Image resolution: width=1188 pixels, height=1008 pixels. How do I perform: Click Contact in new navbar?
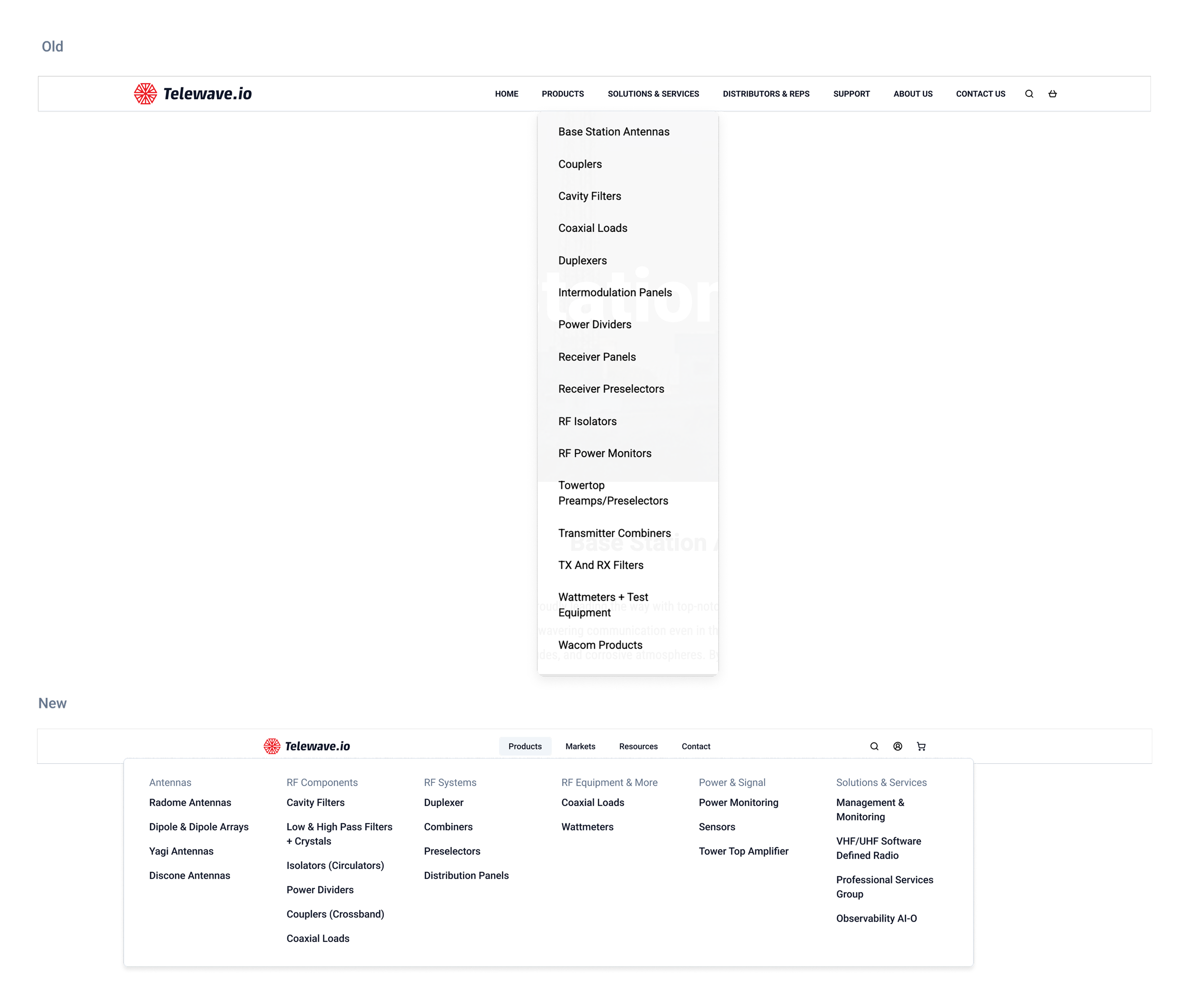(x=695, y=746)
